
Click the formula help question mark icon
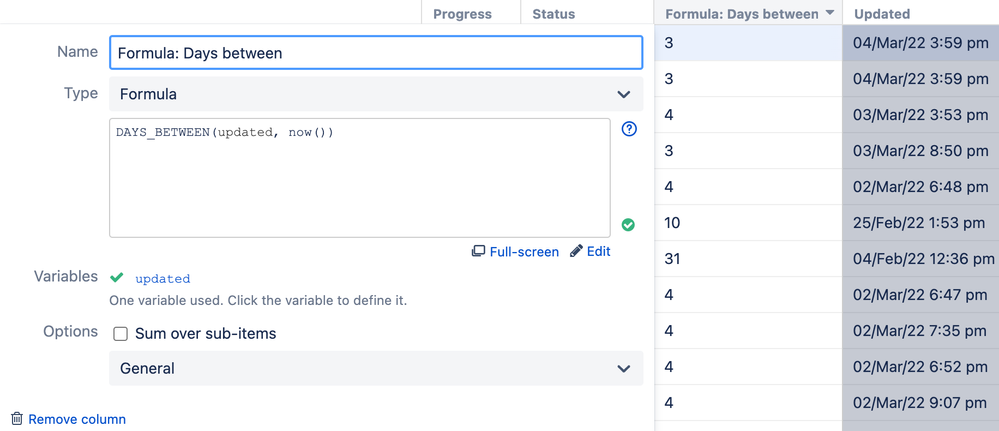coord(629,129)
